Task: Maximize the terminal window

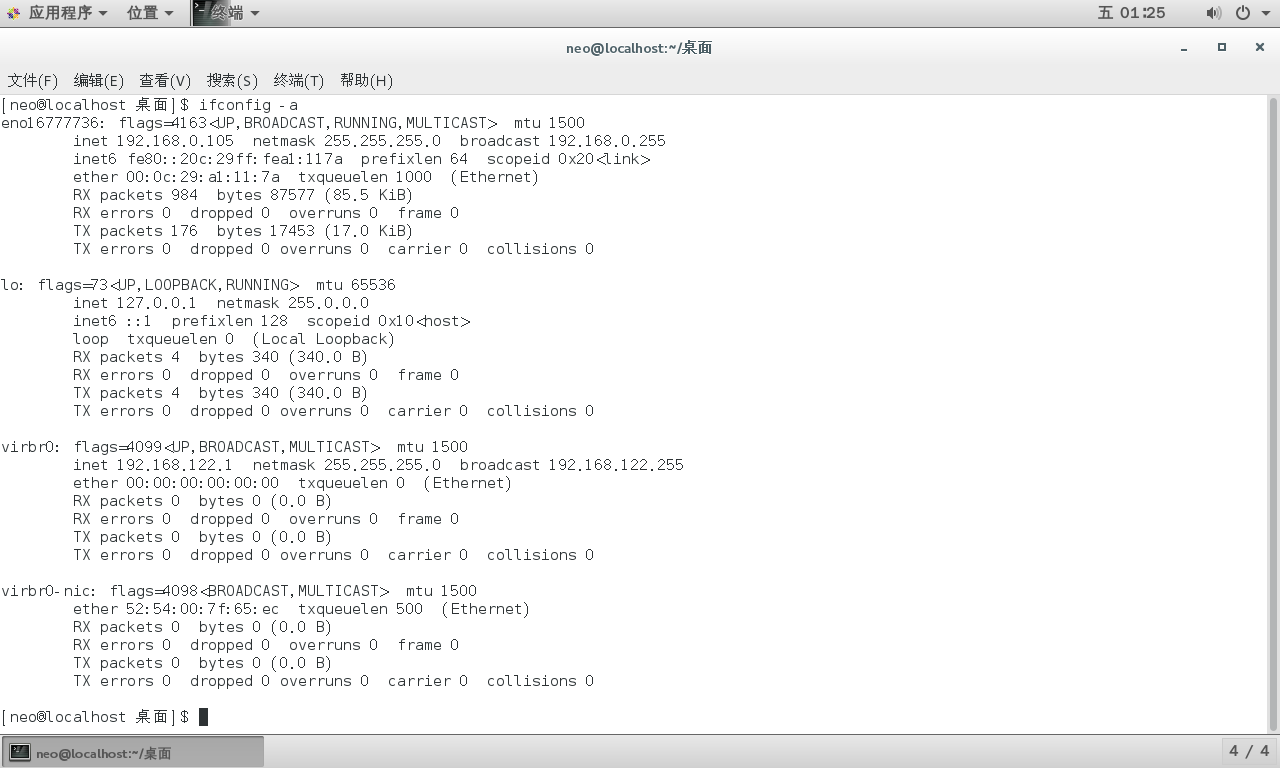Action: 1221,47
